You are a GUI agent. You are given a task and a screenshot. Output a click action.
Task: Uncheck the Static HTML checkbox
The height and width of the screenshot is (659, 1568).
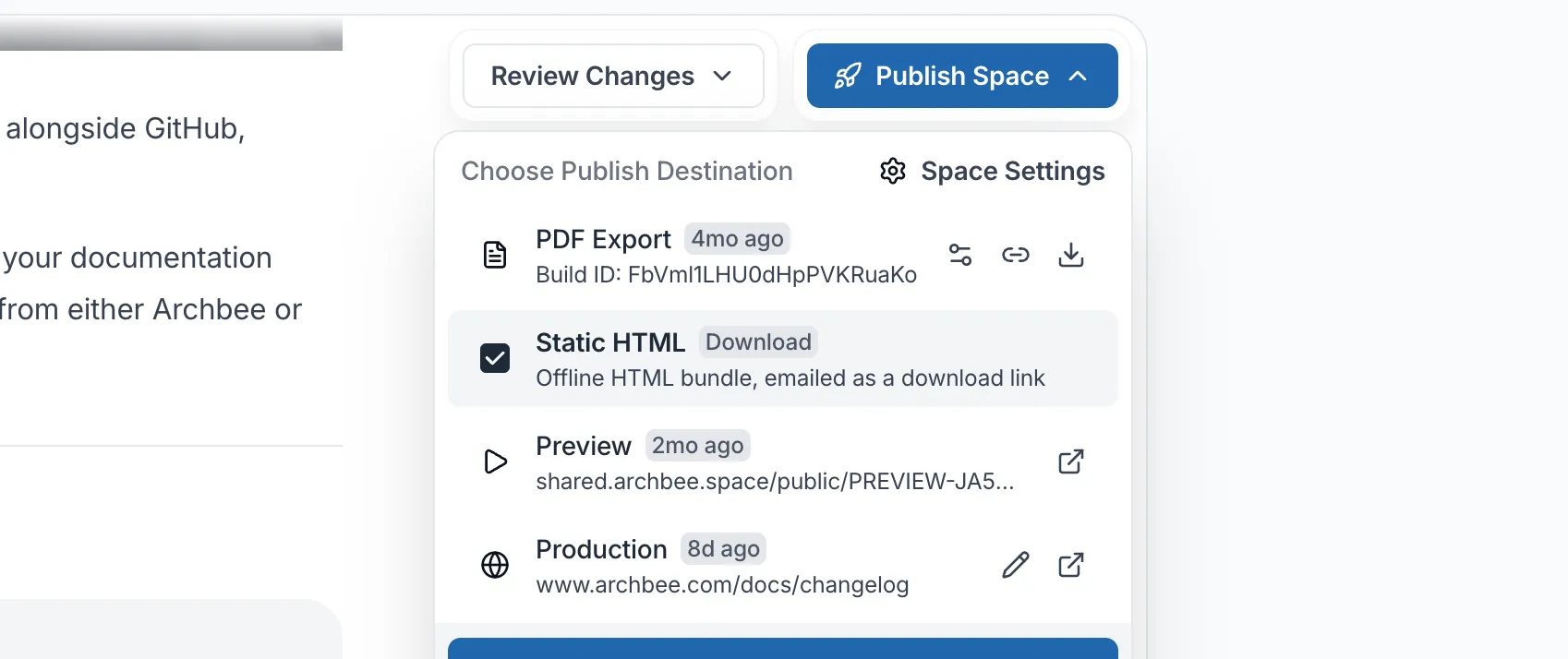tap(495, 358)
